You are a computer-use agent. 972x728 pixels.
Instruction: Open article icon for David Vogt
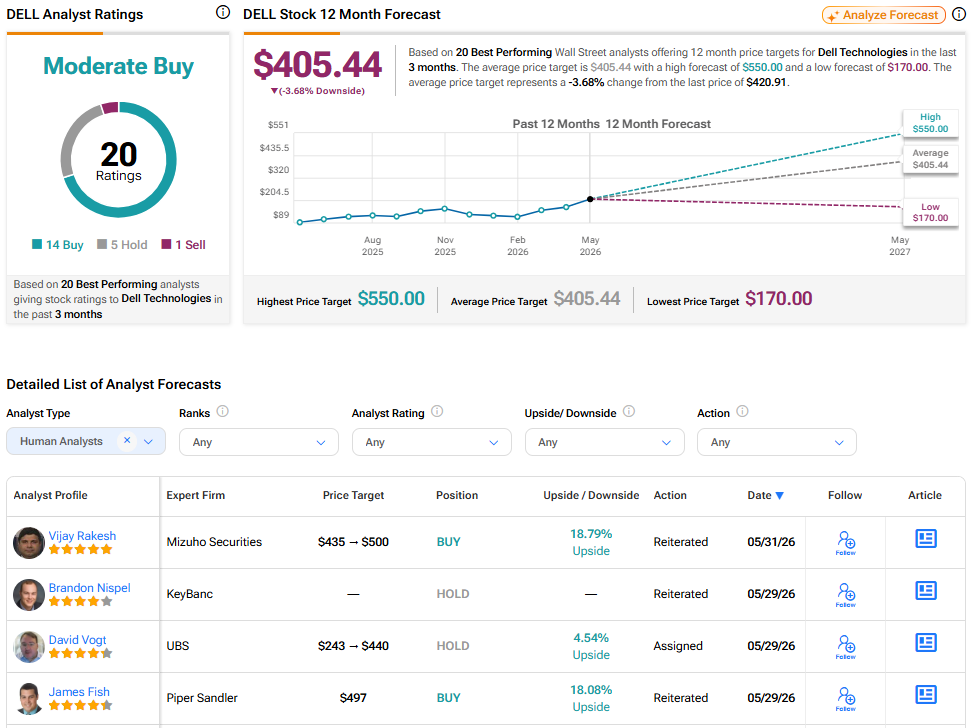click(x=926, y=642)
